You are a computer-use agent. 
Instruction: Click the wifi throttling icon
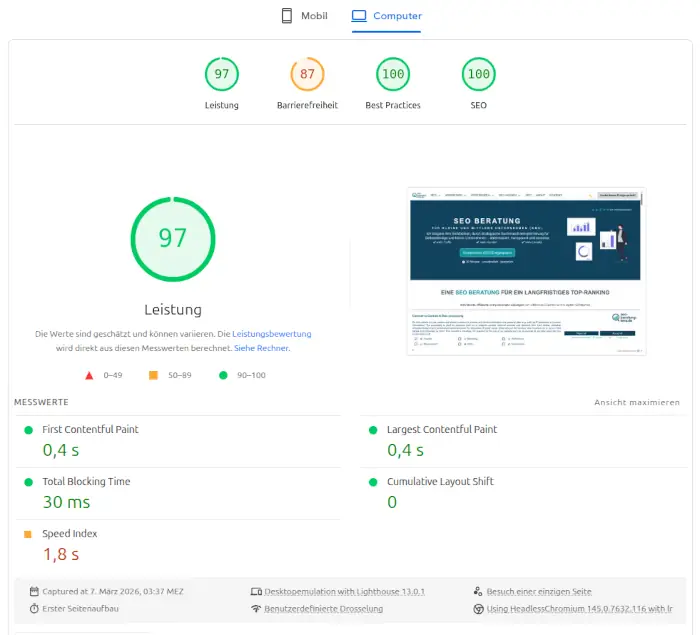[x=256, y=608]
